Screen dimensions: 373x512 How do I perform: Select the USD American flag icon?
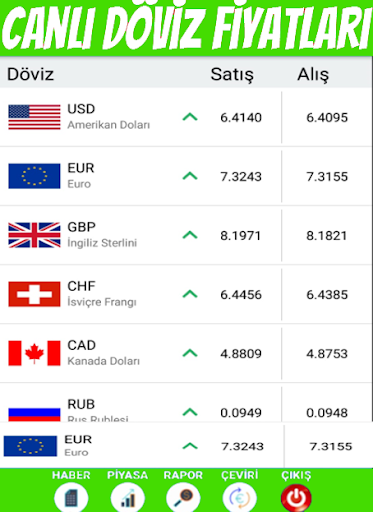point(34,117)
